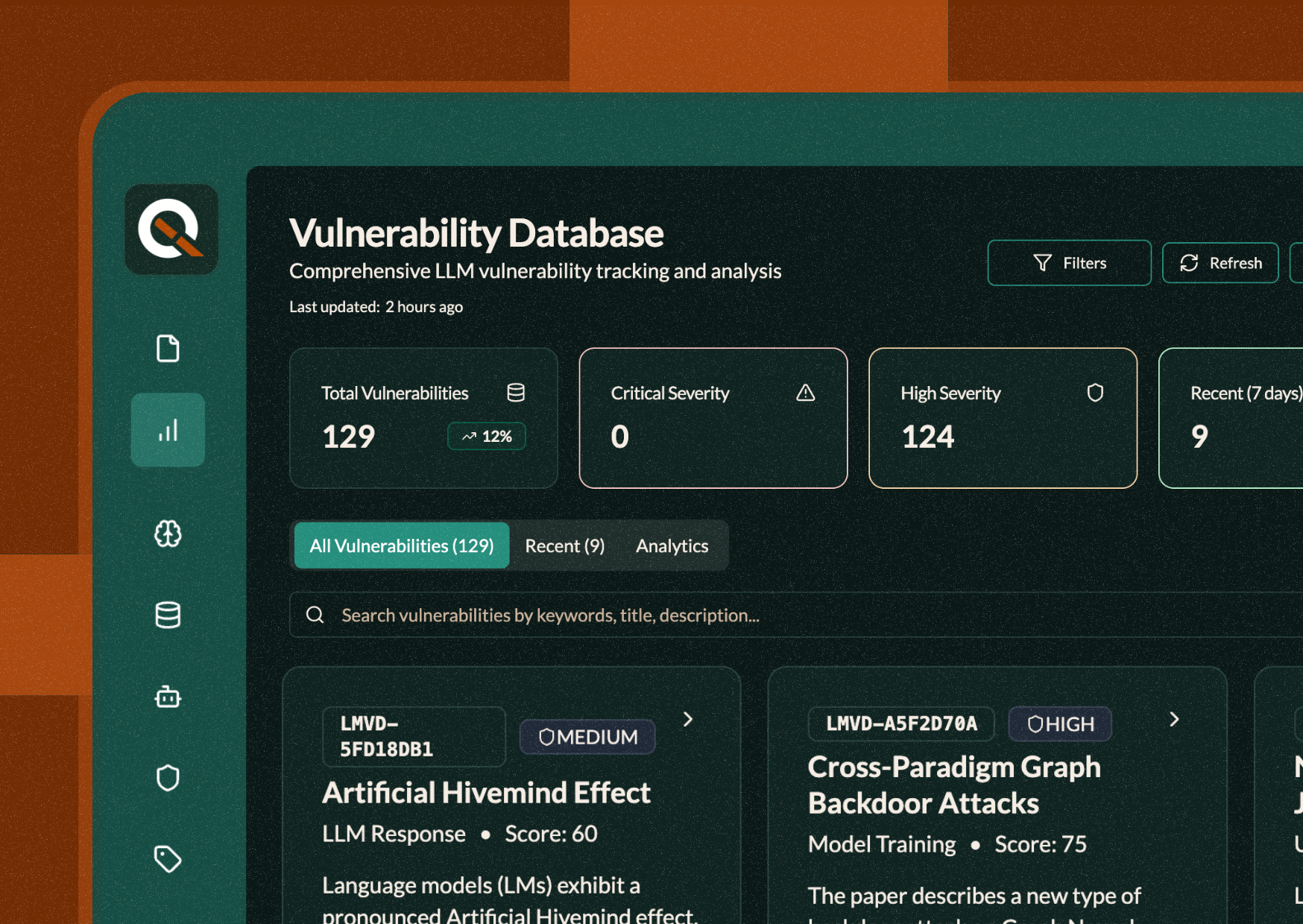Open the database section from the sidebar

coord(168,616)
